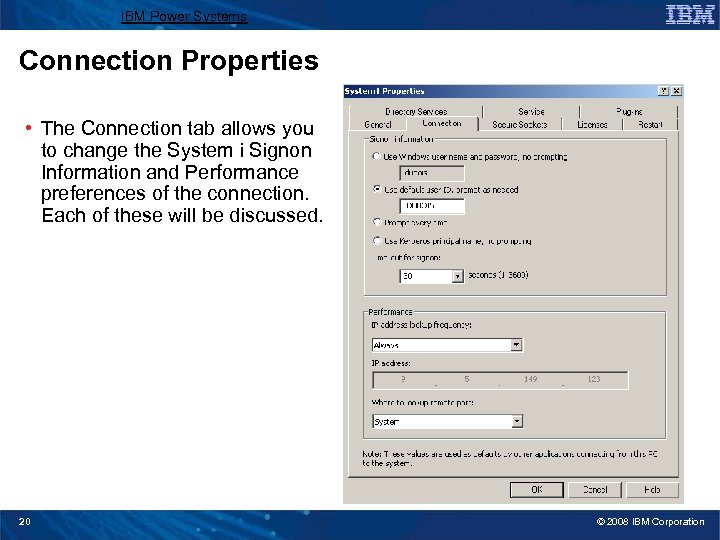This screenshot has width=720, height=540.
Task: Click the IBM logo
Action: pos(690,15)
